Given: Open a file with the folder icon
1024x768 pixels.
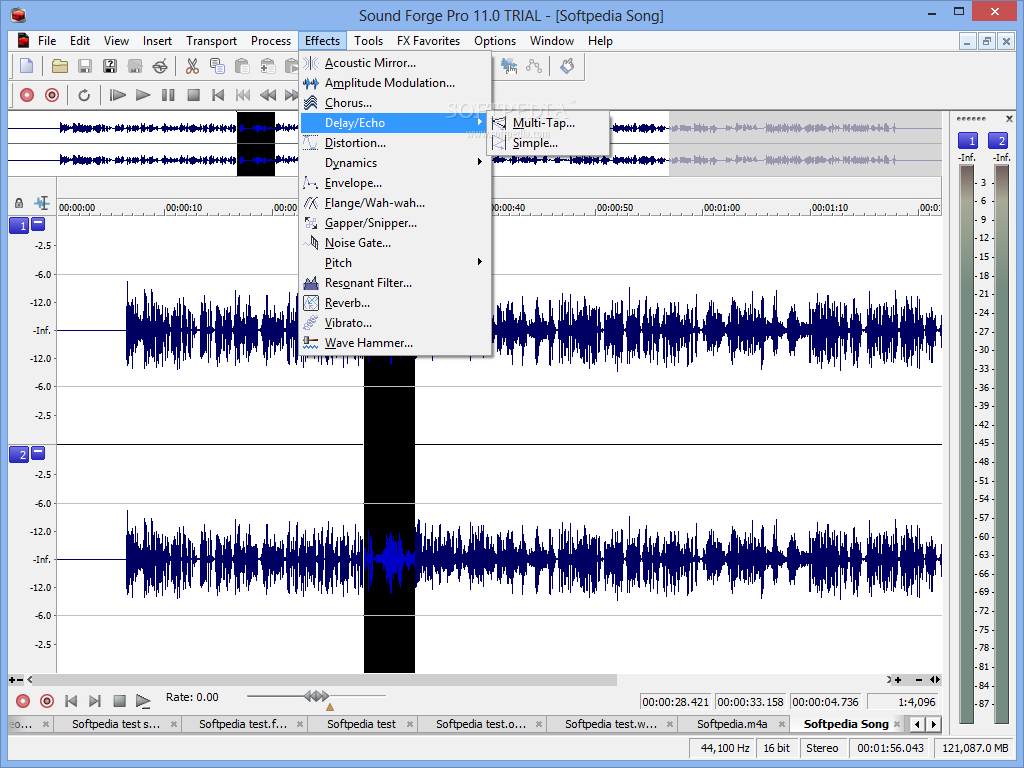Looking at the screenshot, I should (x=60, y=66).
